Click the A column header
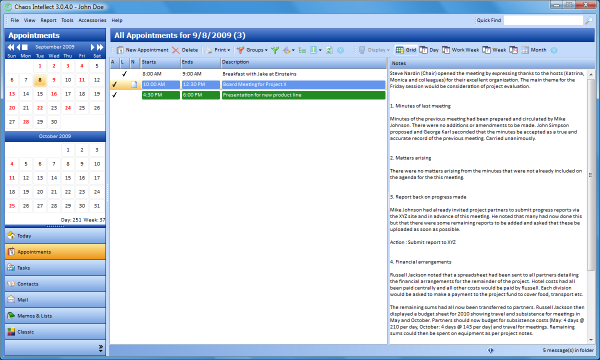600x360 pixels. [x=114, y=62]
